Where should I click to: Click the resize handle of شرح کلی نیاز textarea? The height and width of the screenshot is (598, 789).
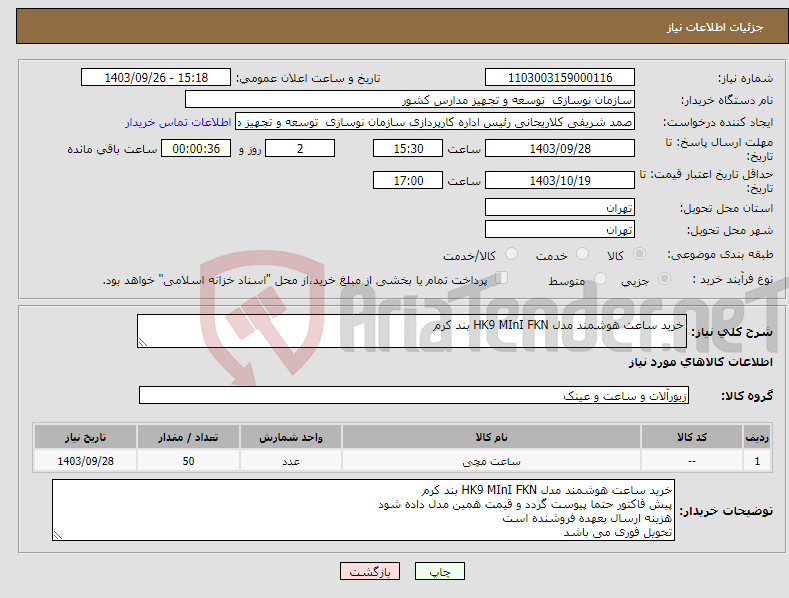point(143,342)
